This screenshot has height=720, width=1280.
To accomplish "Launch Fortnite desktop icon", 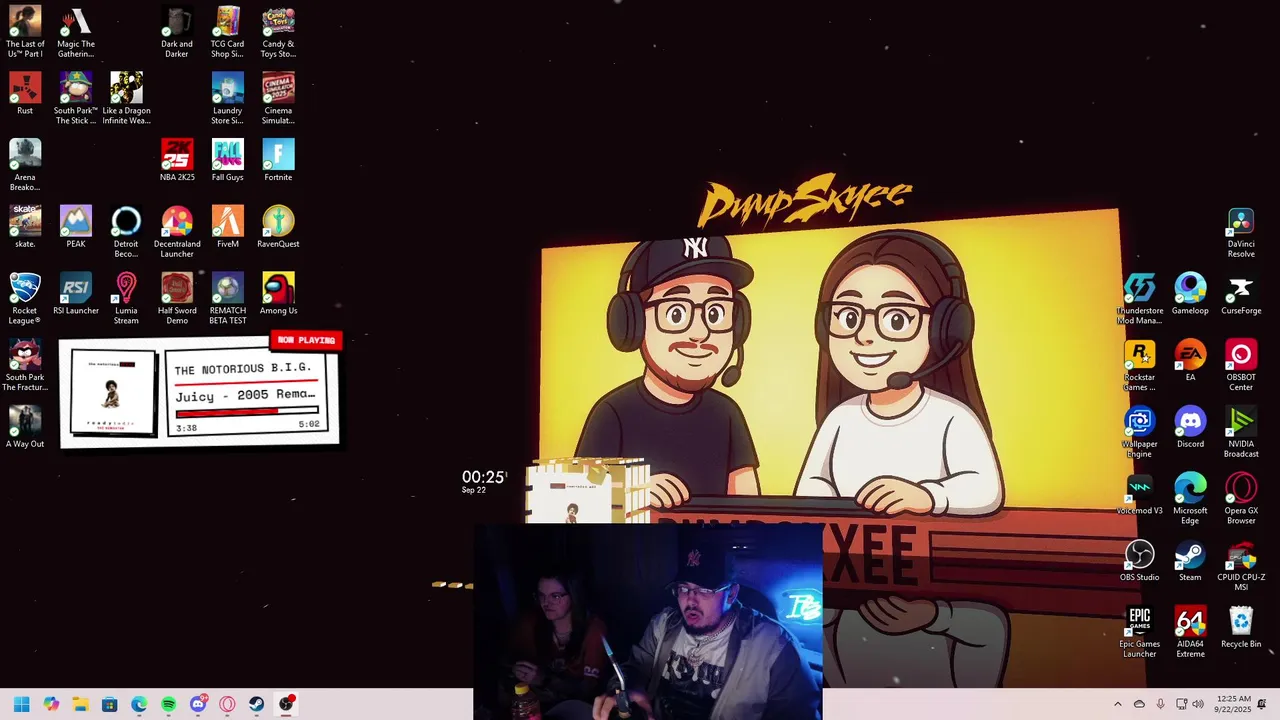I will pyautogui.click(x=278, y=160).
